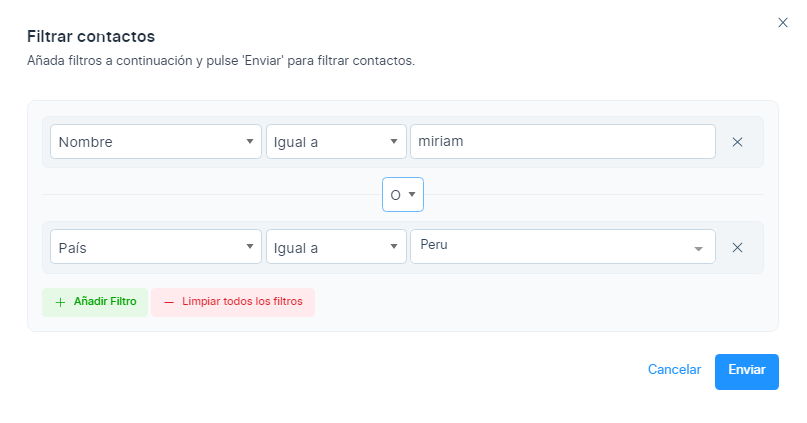Image resolution: width=807 pixels, height=423 pixels.
Task: Click the Cancelar link
Action: point(674,370)
